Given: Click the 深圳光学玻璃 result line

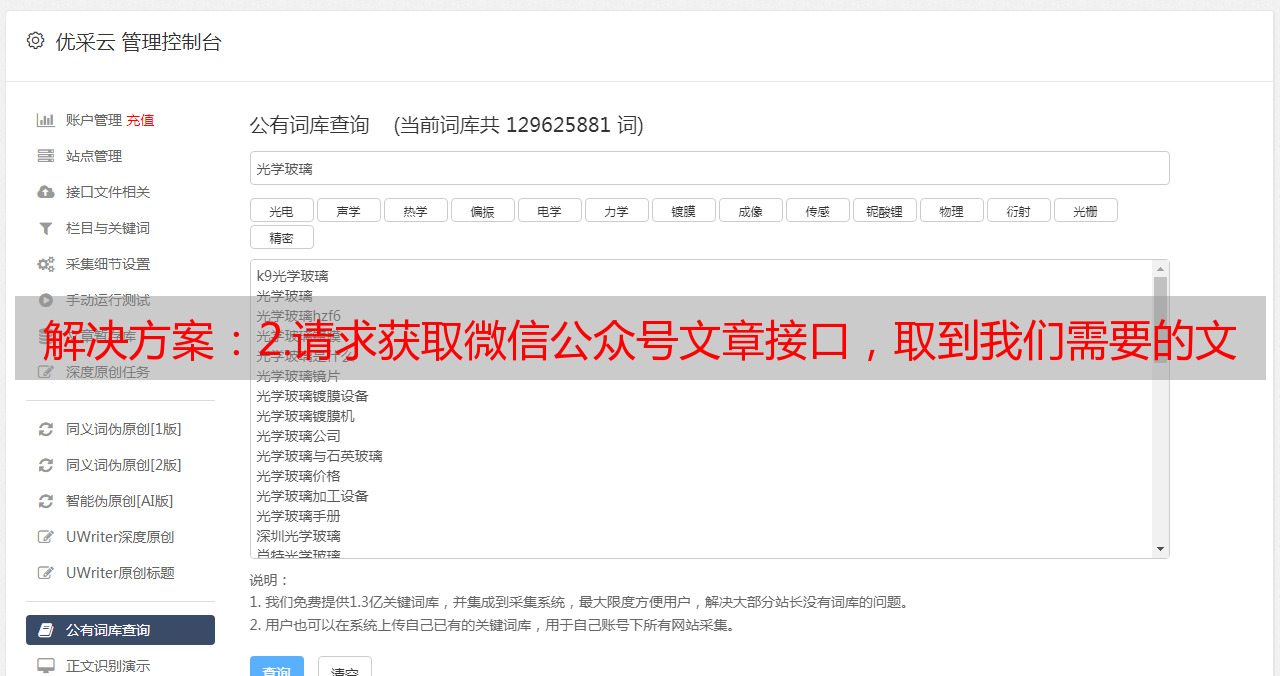Looking at the screenshot, I should 298,536.
